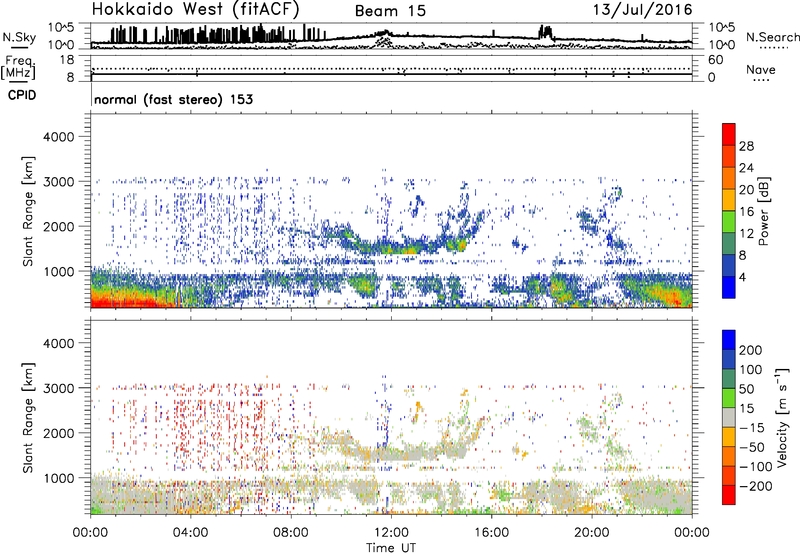Viewport: 800px width, 554px height.
Task: Click 'Slant Range [km]' label of power panel
Action: pos(28,211)
